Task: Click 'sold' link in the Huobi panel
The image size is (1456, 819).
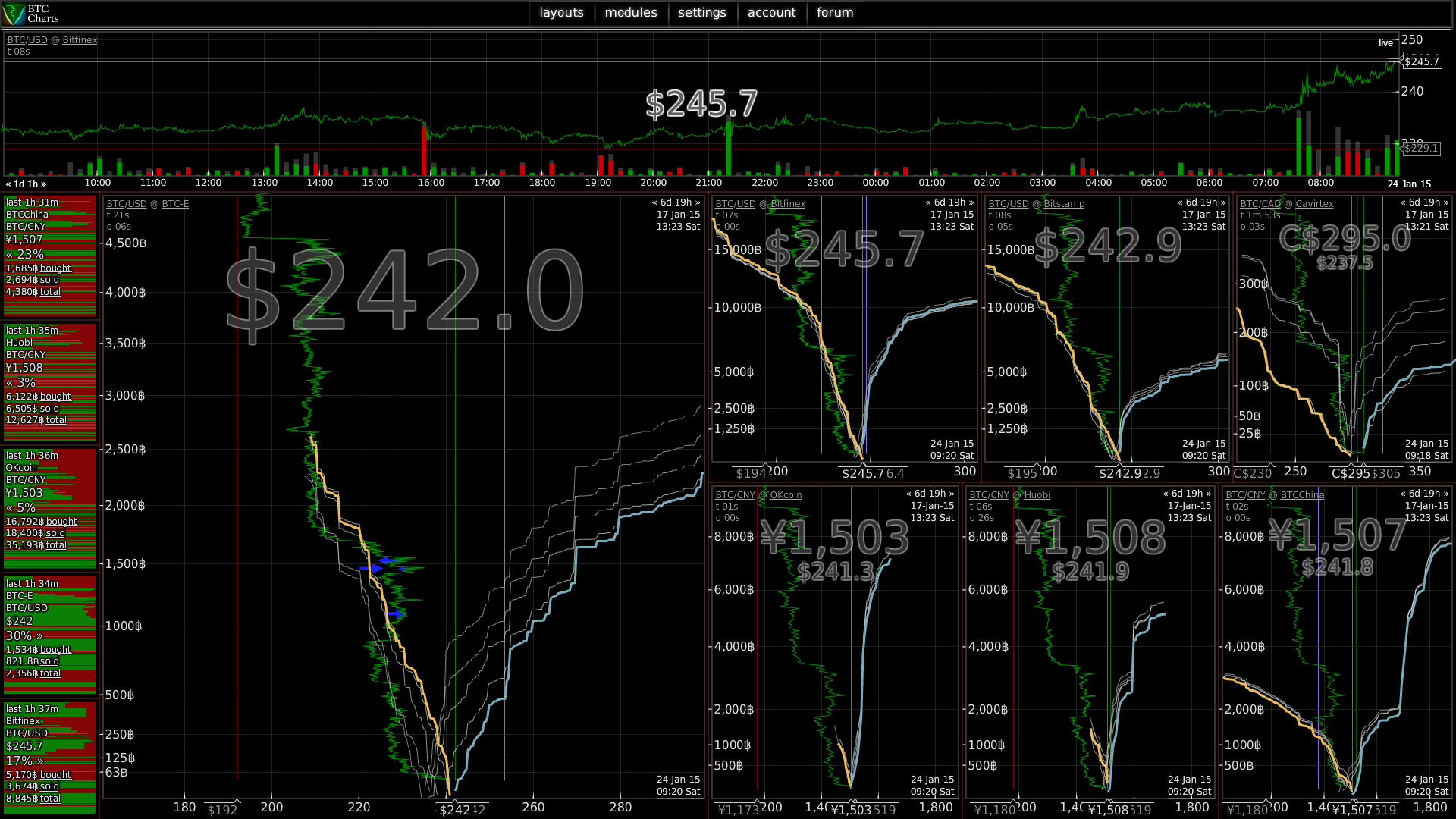Action: coord(49,409)
